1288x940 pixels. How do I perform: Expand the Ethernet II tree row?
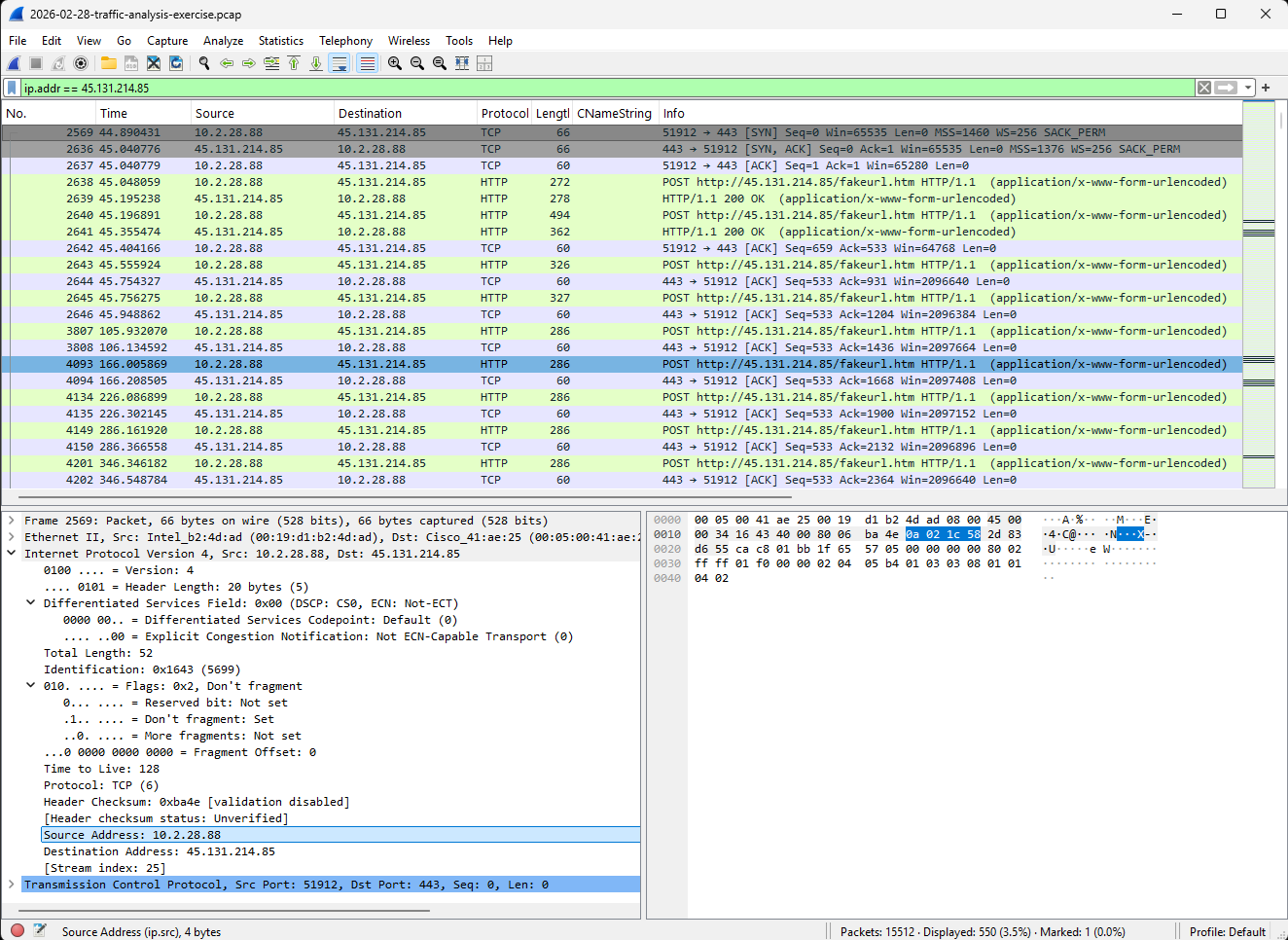[x=11, y=537]
